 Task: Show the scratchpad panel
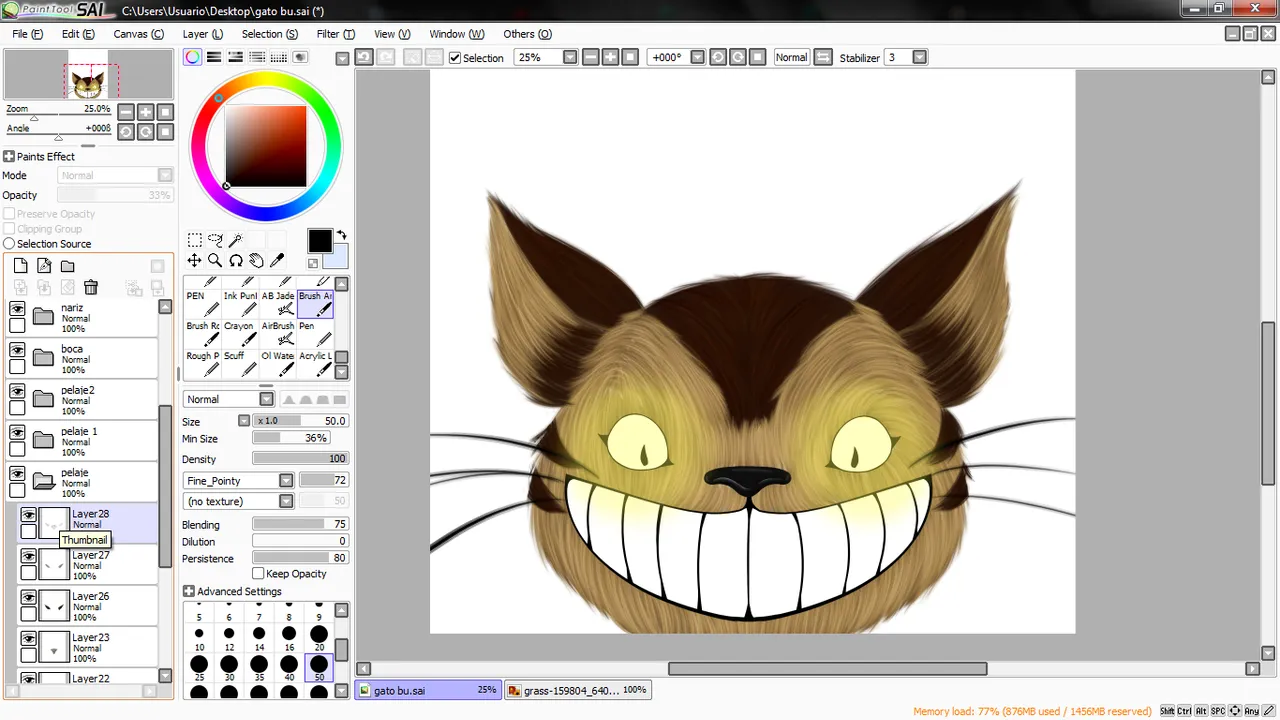pyautogui.click(x=300, y=57)
